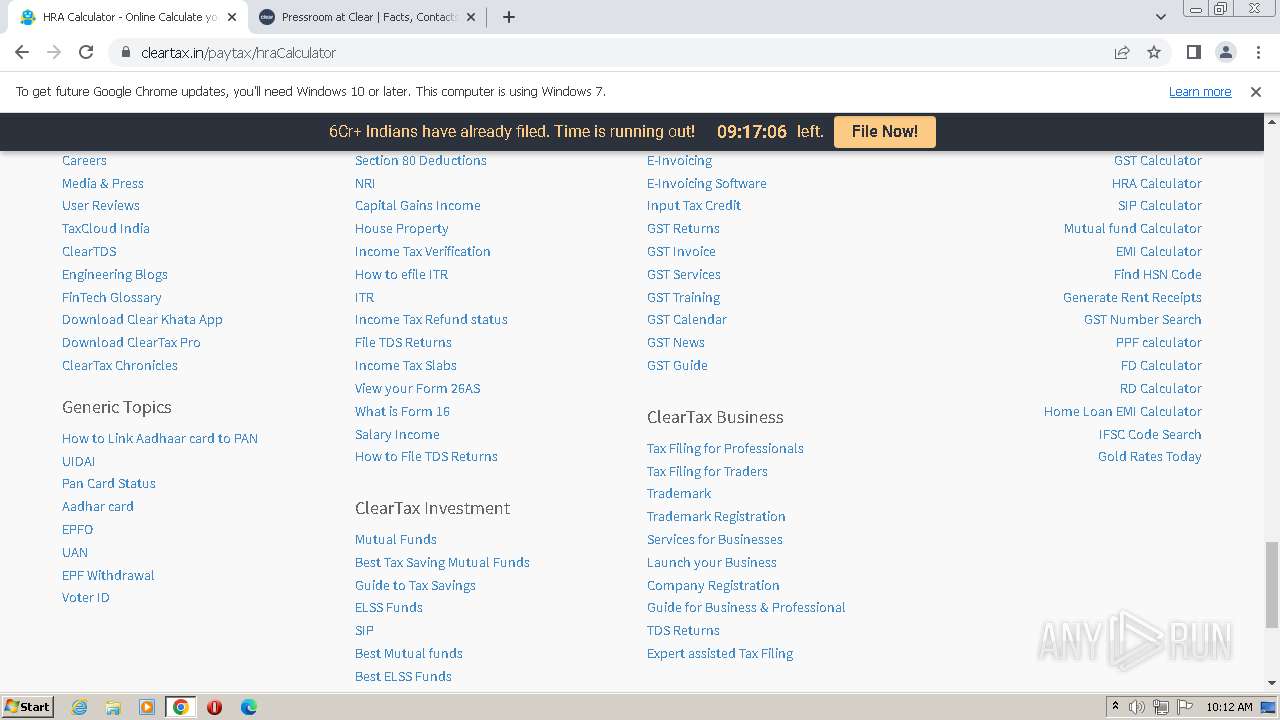Image resolution: width=1280 pixels, height=720 pixels.
Task: Open the How to Link Aadhaar card to PAN link
Action: 160,438
